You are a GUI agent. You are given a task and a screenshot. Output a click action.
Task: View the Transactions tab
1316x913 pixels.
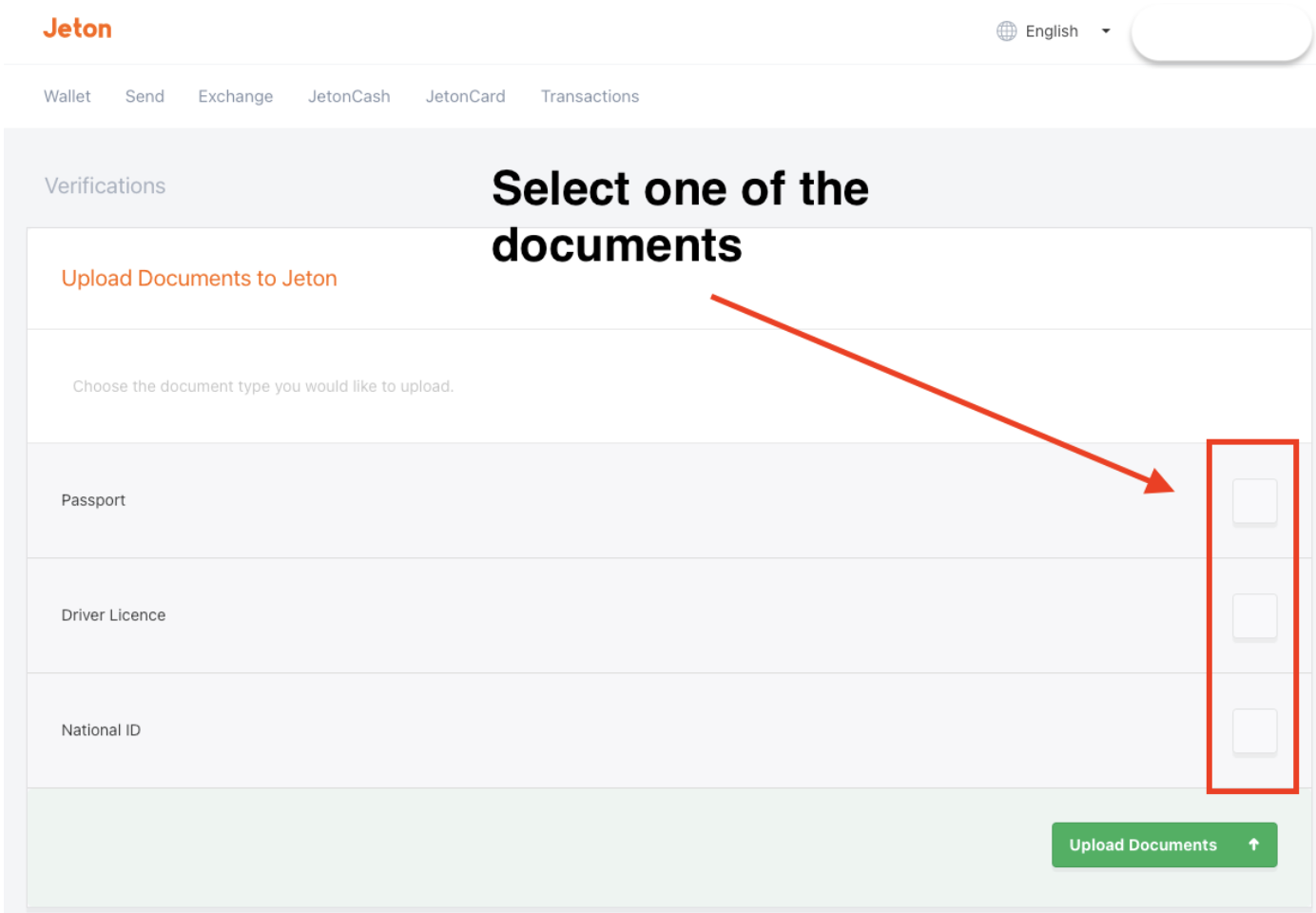point(590,96)
